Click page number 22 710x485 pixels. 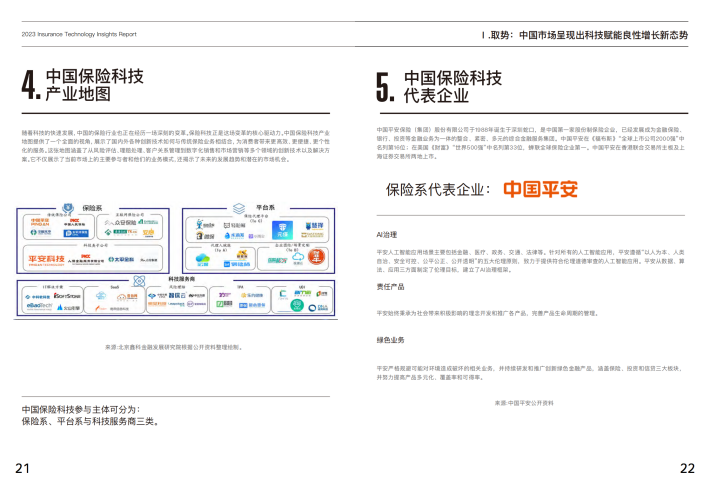coord(687,468)
